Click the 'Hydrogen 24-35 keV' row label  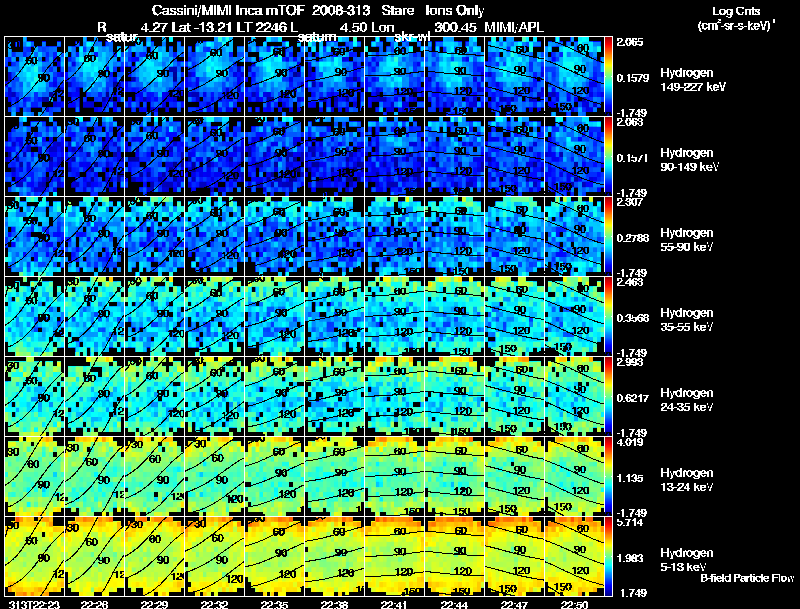coord(687,400)
